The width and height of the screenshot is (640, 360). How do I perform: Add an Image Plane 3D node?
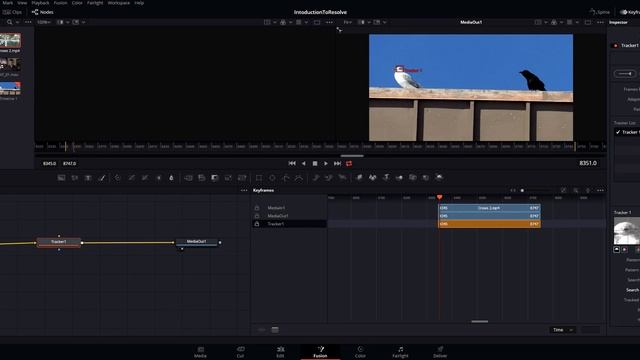tap(359, 178)
